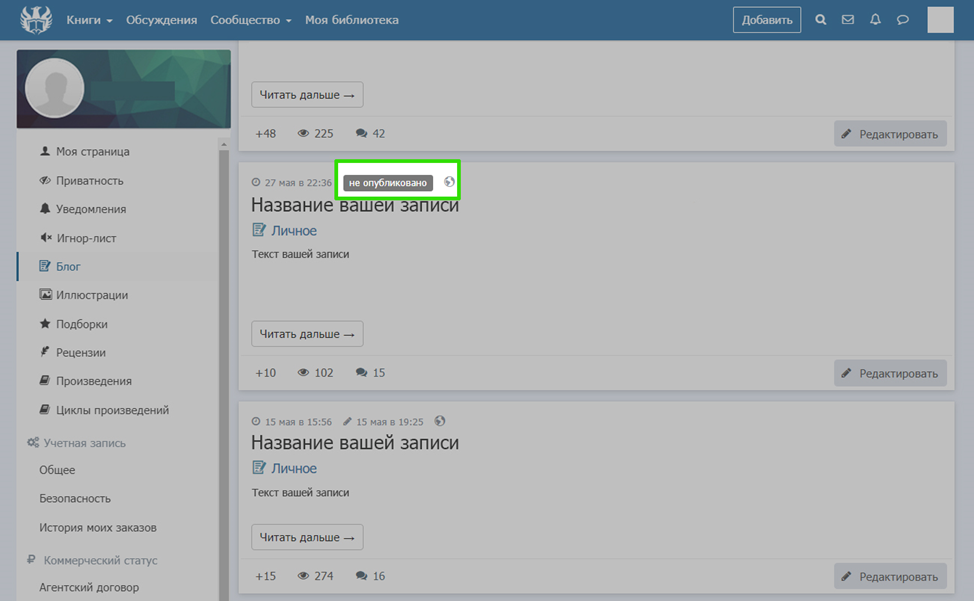The image size is (974, 601).
Task: Click the user avatar in the header
Action: [940, 20]
